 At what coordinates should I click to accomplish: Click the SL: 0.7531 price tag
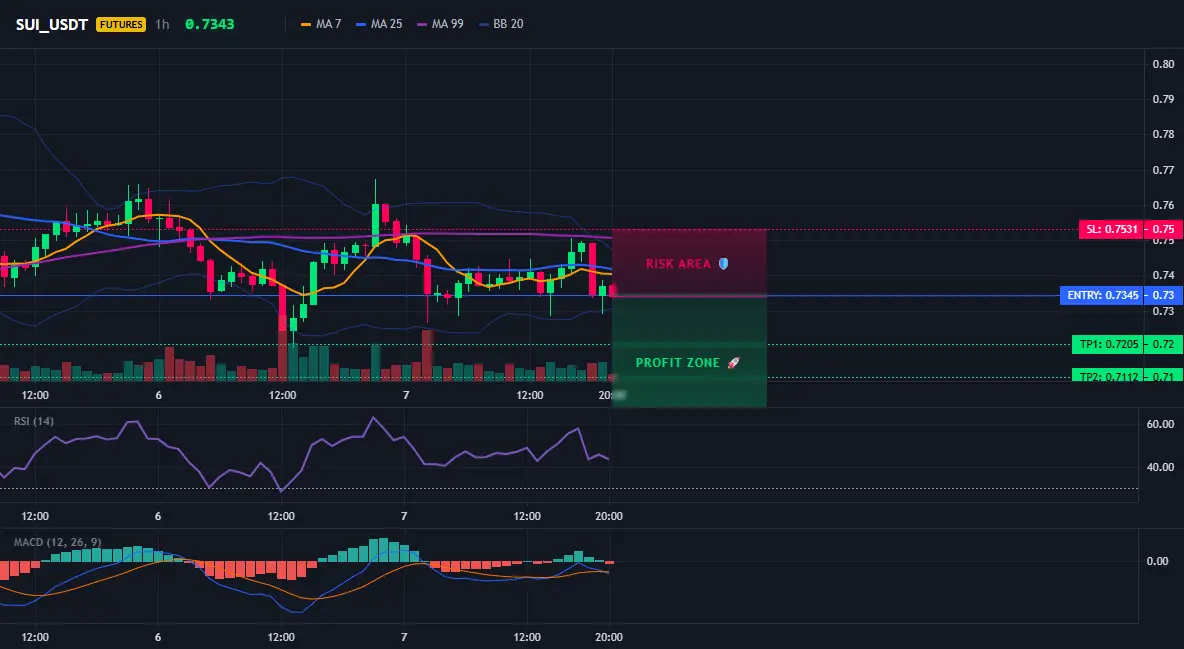point(1111,229)
